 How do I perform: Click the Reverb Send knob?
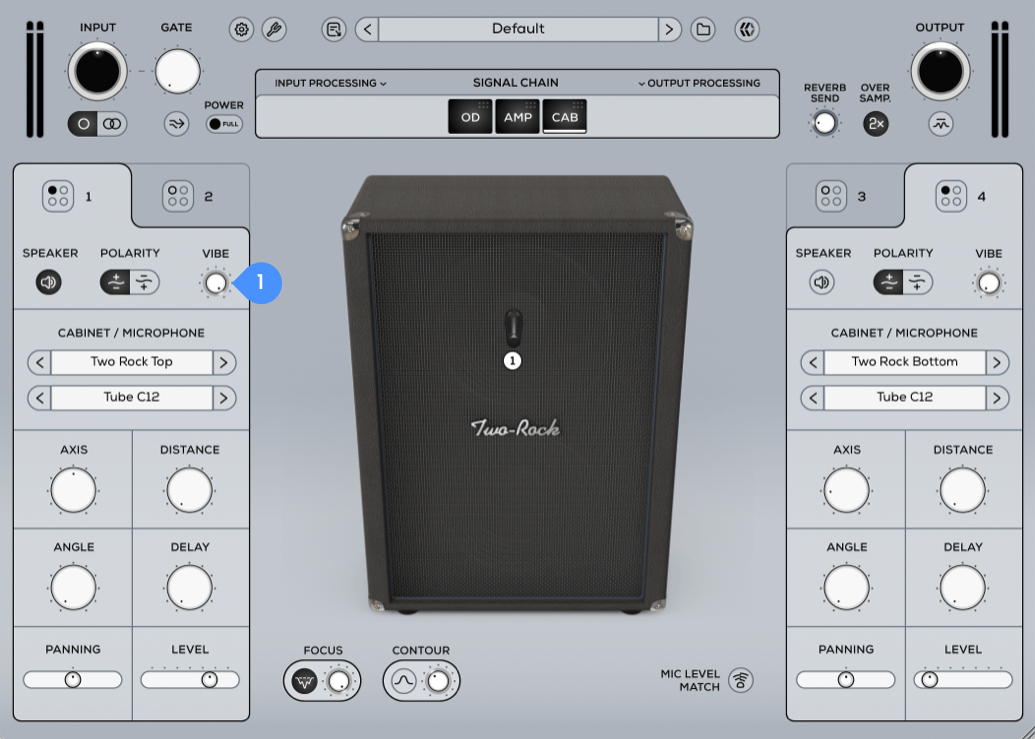point(824,123)
